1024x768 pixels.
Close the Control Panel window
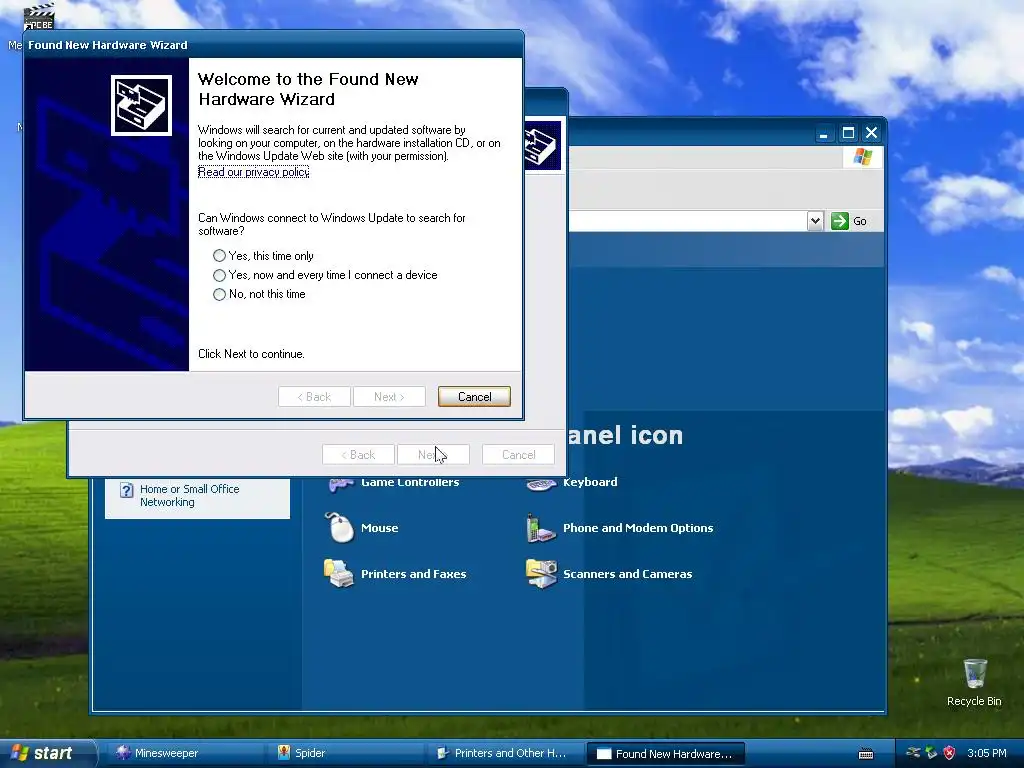[871, 133]
